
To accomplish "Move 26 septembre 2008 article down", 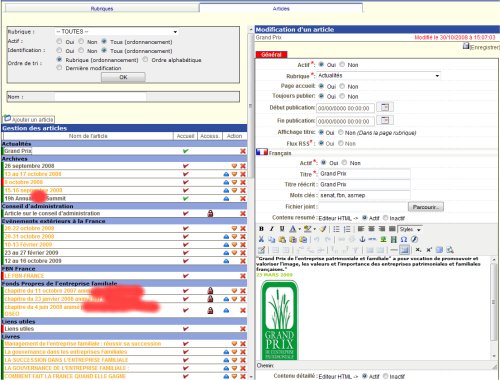I will tap(234, 166).
